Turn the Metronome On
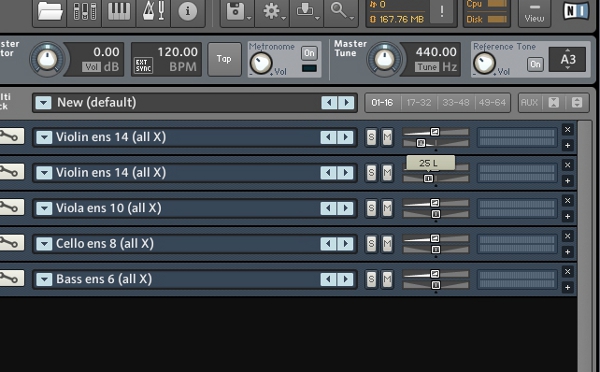The width and height of the screenshot is (600, 372). coord(309,53)
